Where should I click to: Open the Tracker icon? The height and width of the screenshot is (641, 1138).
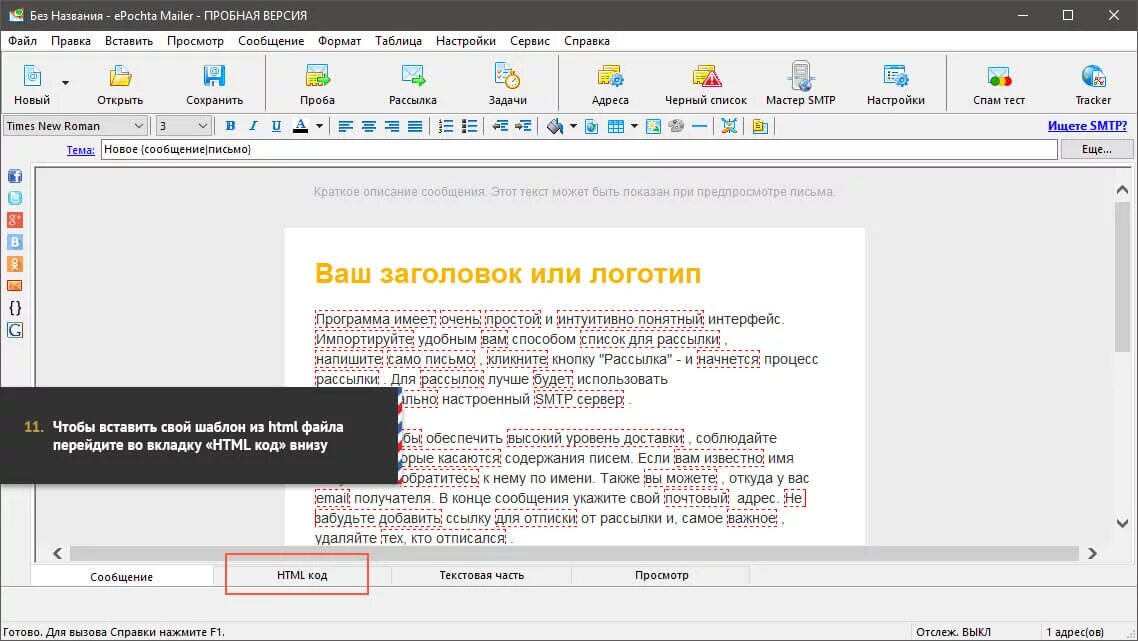click(1093, 75)
